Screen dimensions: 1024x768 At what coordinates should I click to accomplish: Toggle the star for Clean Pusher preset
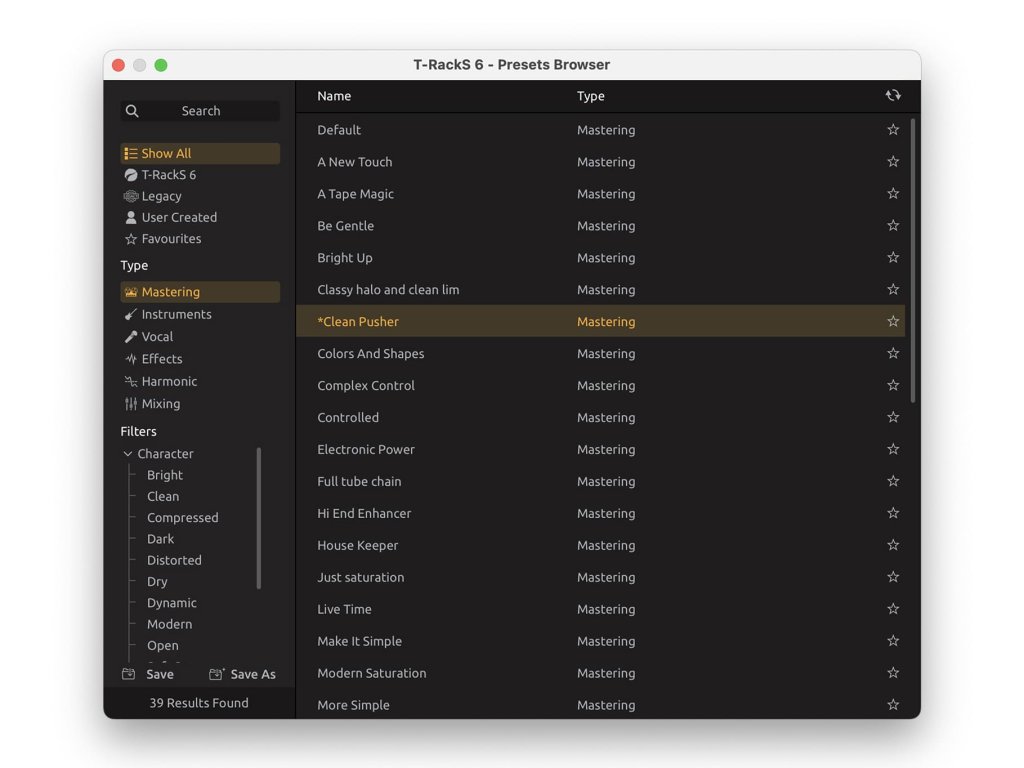click(893, 322)
